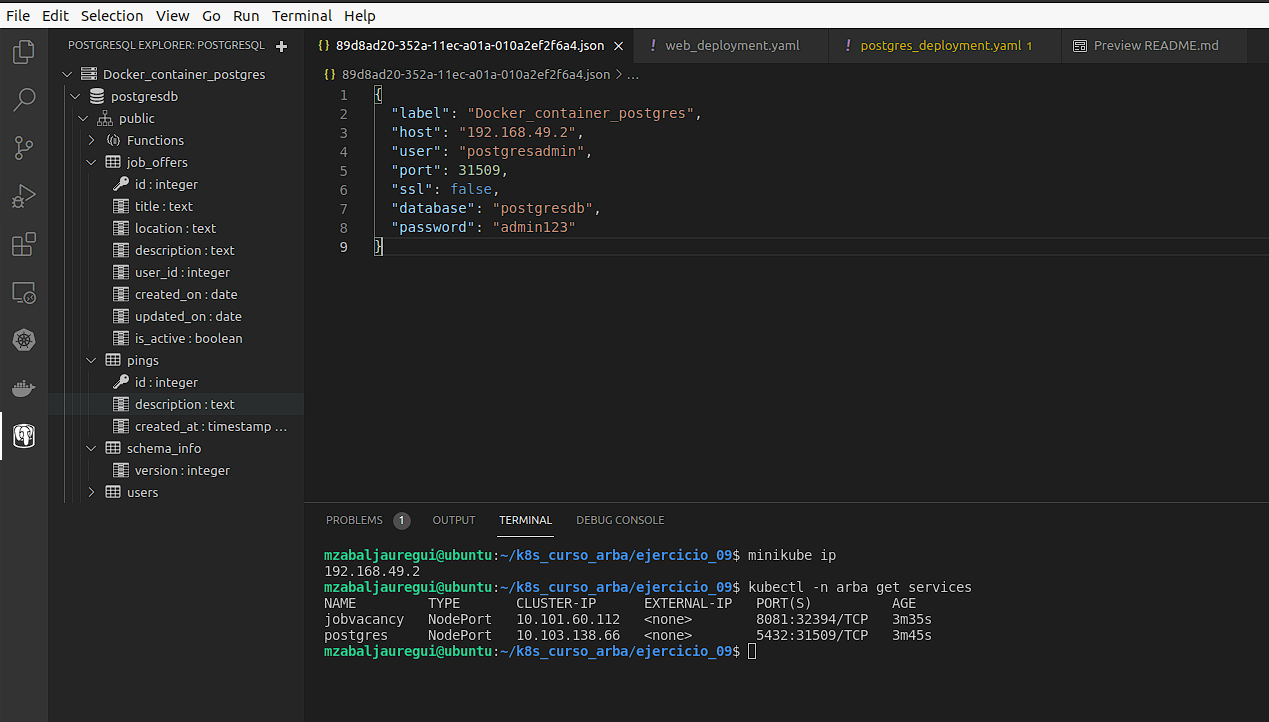Close the 89d8ad20 JSON file tab
The image size is (1269, 722).
[618, 45]
